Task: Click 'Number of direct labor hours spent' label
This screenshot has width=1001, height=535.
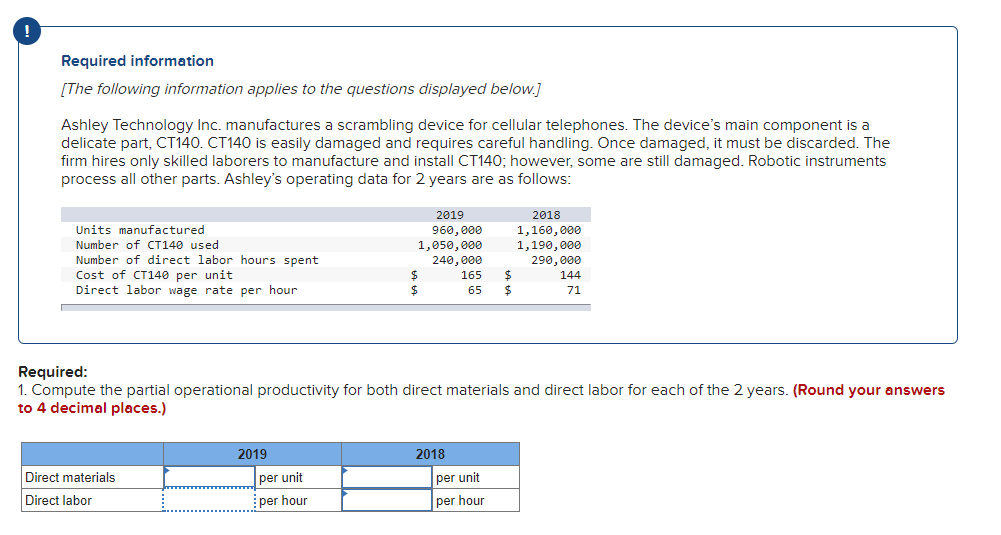Action: click(197, 260)
